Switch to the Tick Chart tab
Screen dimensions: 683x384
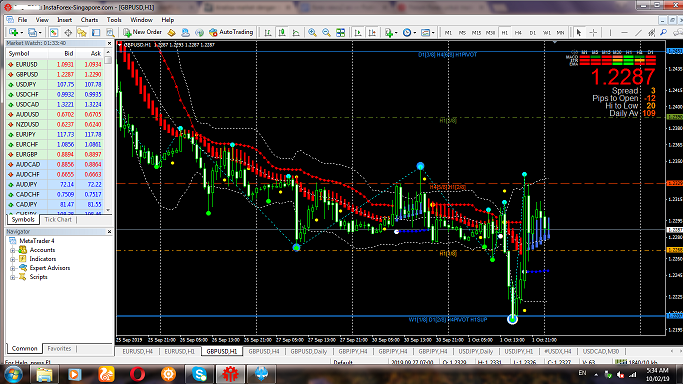[x=58, y=219]
